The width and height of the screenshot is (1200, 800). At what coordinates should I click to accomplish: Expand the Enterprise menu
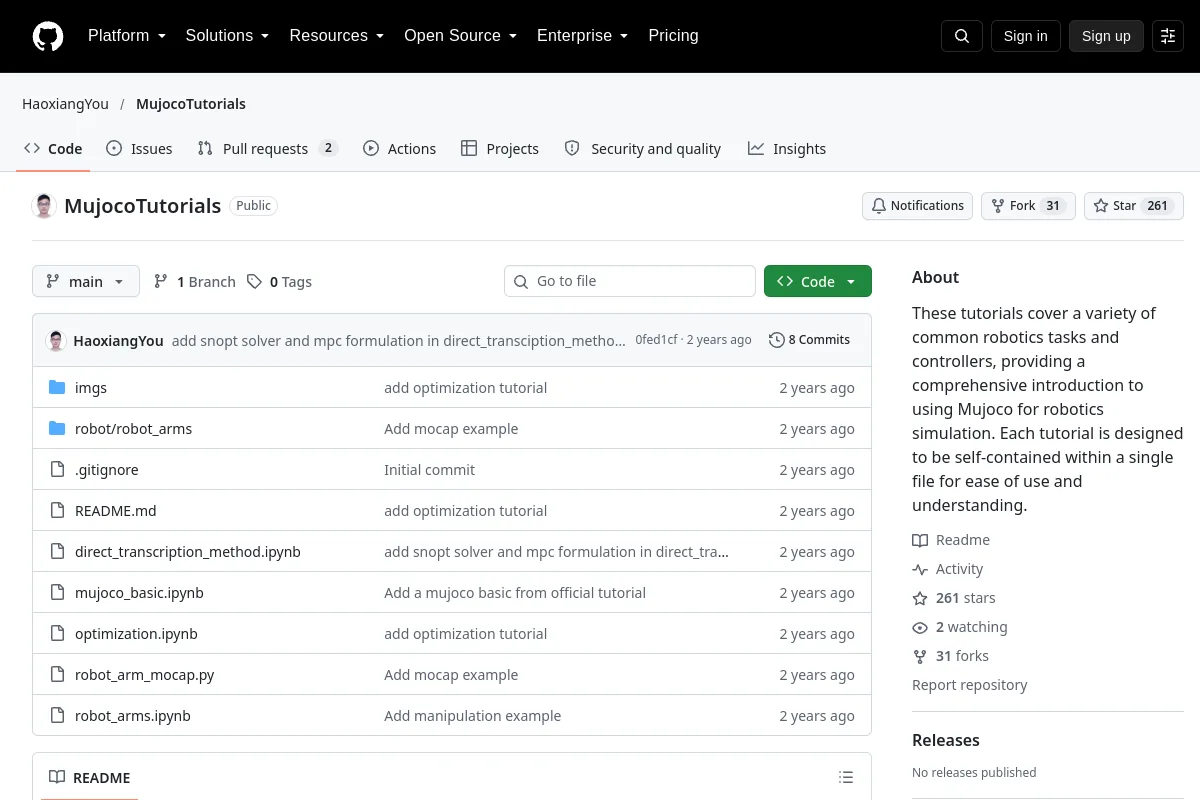click(x=583, y=36)
